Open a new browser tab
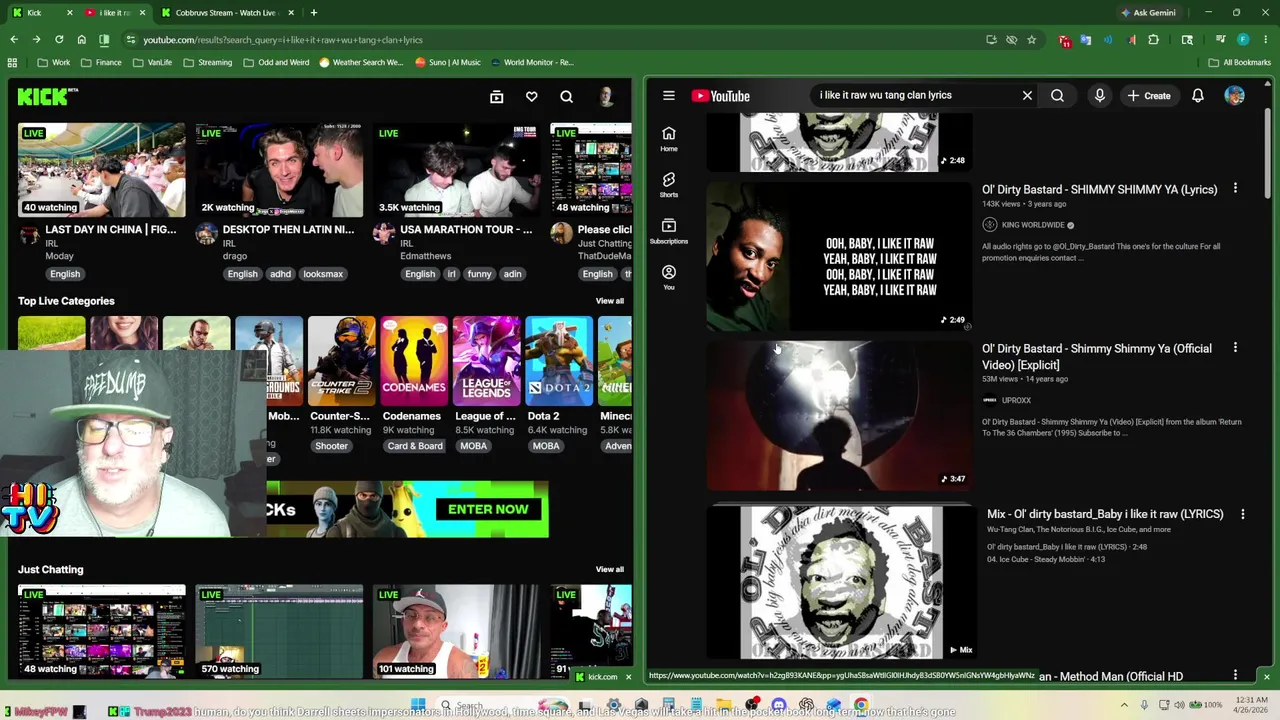 click(313, 13)
